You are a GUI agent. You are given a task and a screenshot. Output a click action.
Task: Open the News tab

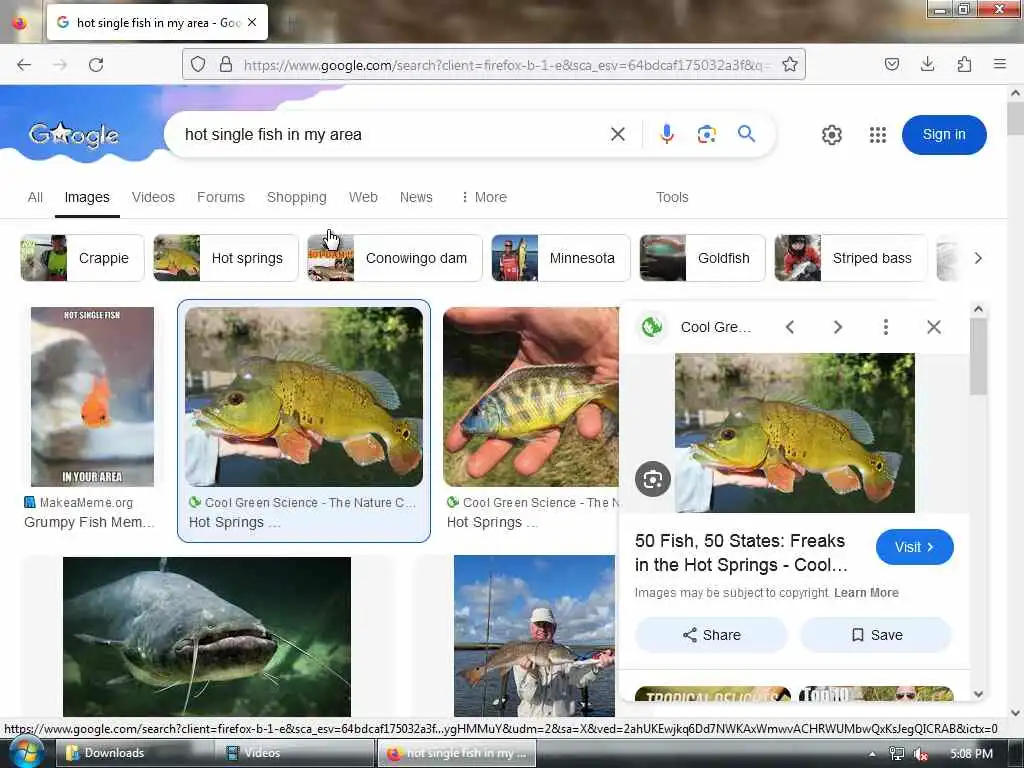tap(416, 197)
